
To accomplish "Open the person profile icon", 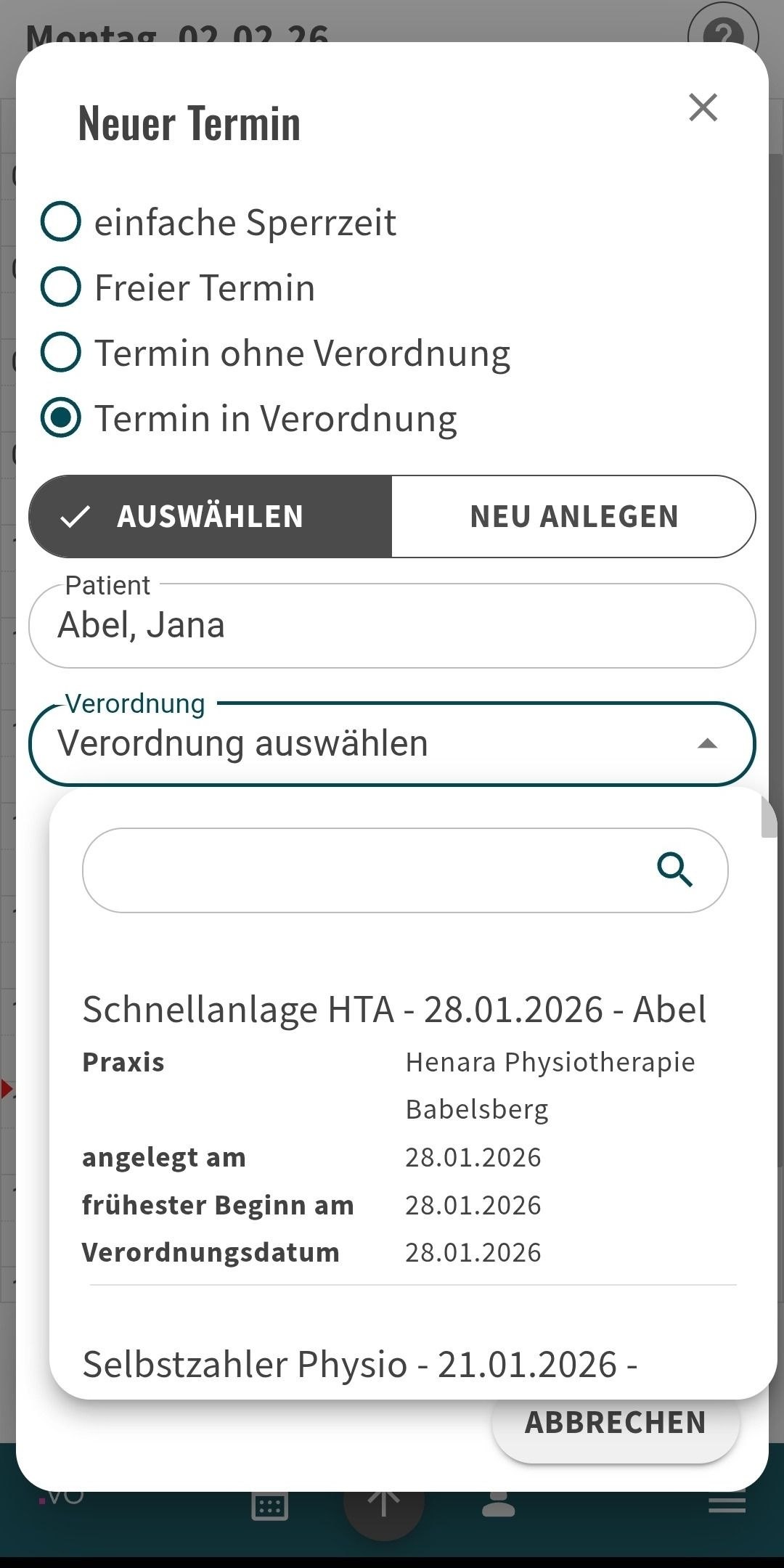I will [x=499, y=1506].
